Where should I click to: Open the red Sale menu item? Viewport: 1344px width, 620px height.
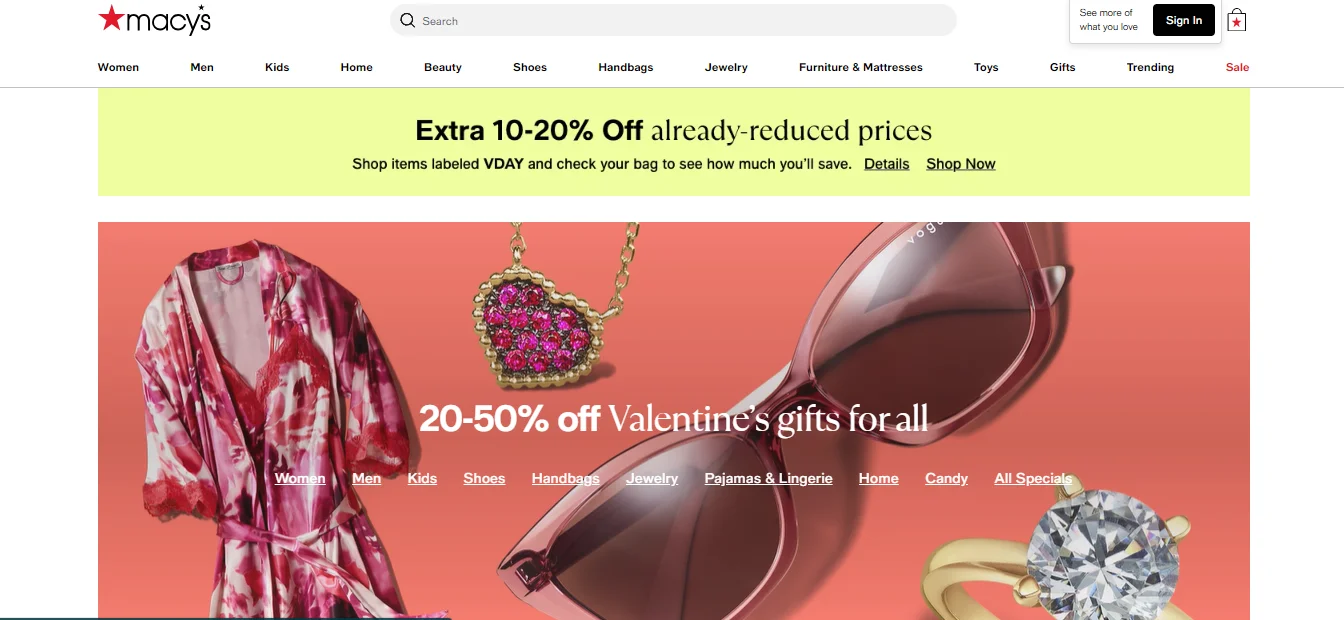pos(1237,67)
